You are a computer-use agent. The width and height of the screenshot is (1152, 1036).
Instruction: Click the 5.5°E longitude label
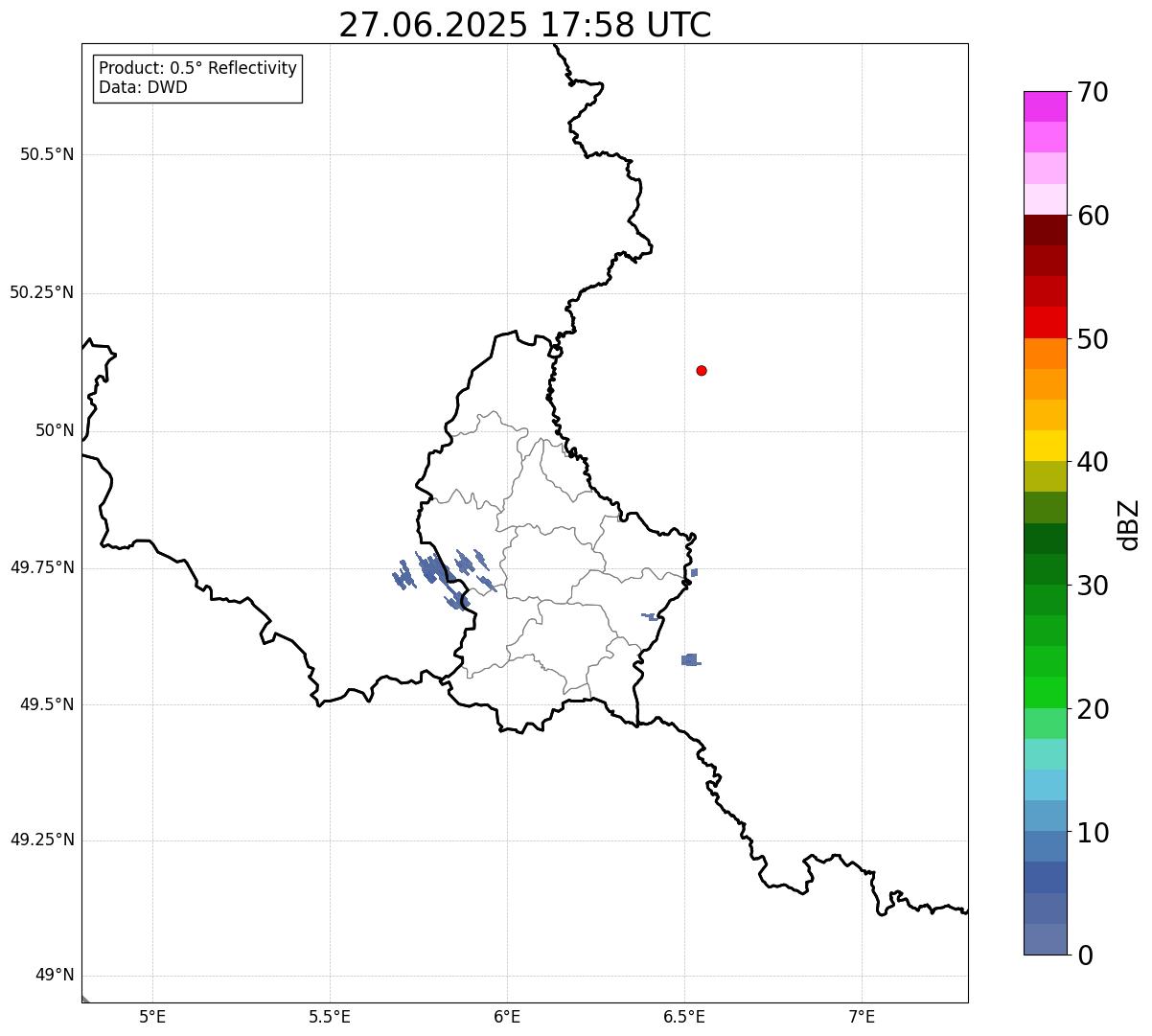(330, 1016)
